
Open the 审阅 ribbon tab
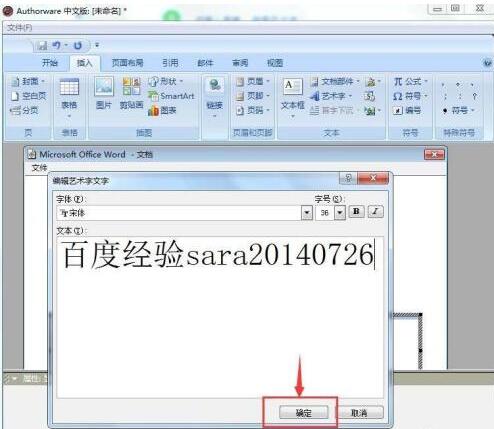click(240, 62)
